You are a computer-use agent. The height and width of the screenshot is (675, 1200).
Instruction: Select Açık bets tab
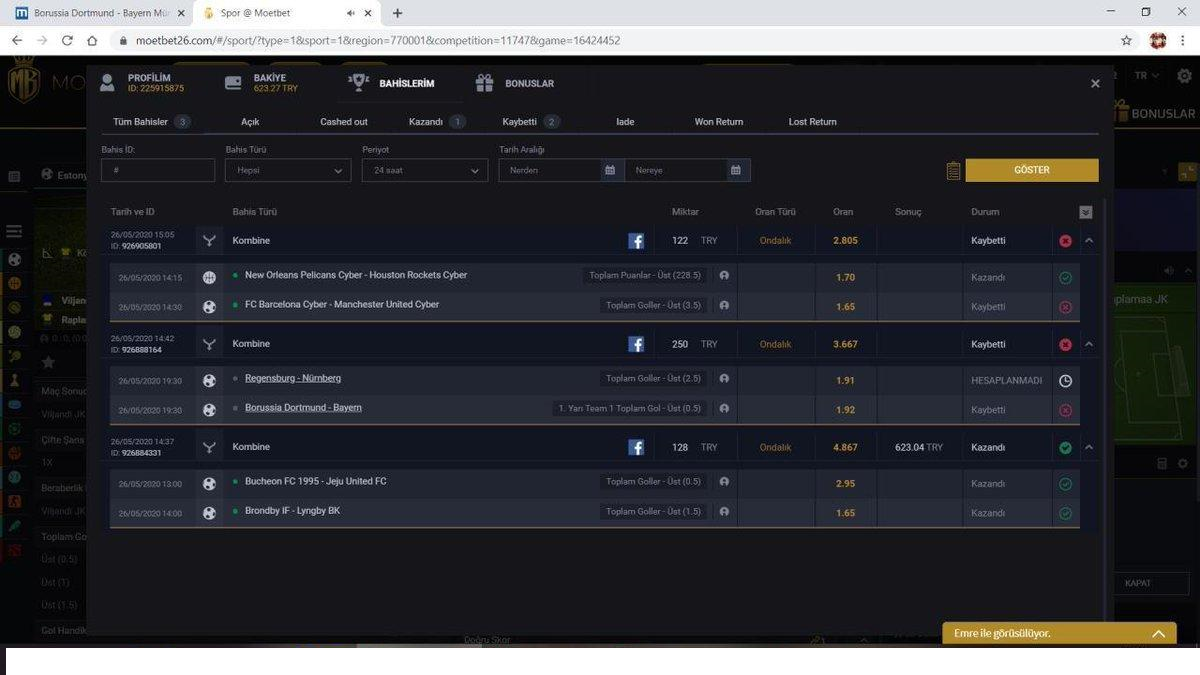250,122
